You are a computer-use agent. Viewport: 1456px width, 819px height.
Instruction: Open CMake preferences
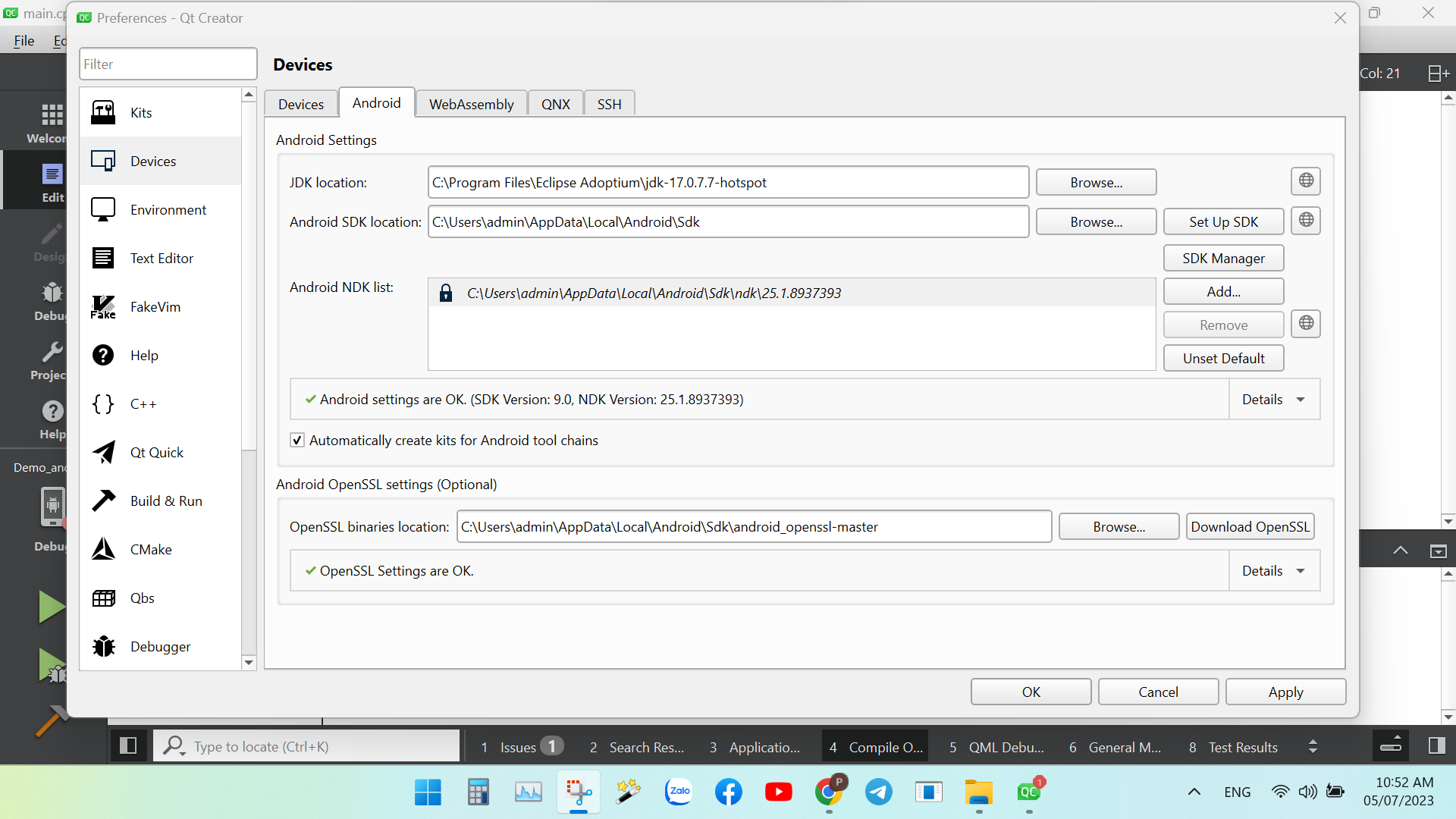[160, 549]
